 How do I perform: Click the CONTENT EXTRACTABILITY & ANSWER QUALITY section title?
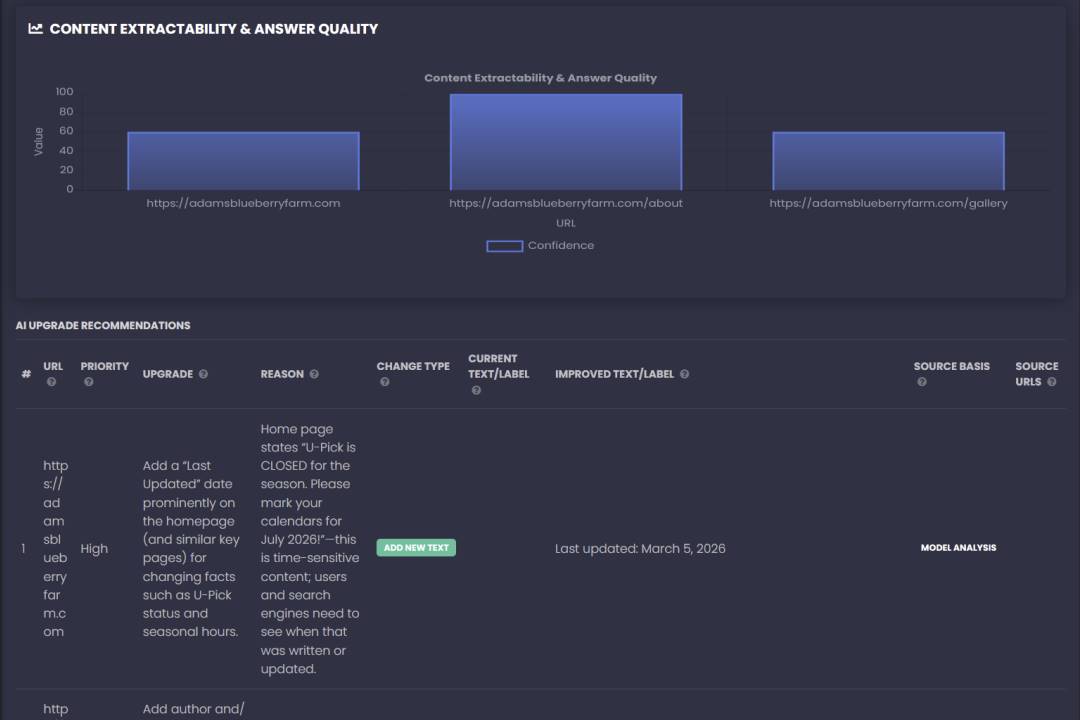pyautogui.click(x=213, y=29)
